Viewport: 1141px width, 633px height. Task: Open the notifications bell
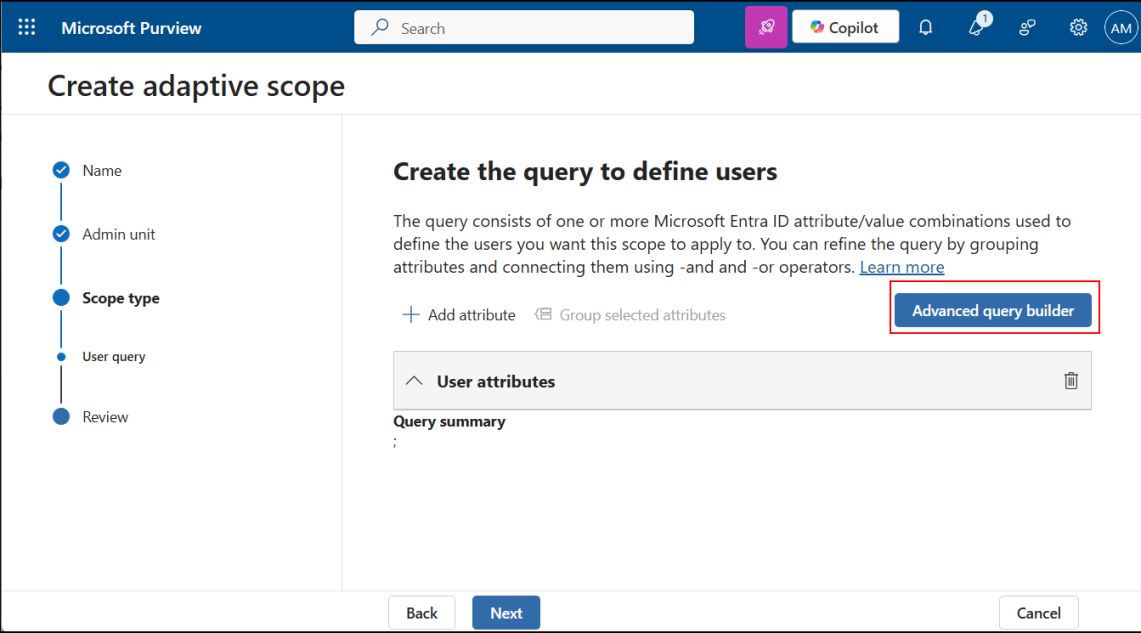(926, 28)
